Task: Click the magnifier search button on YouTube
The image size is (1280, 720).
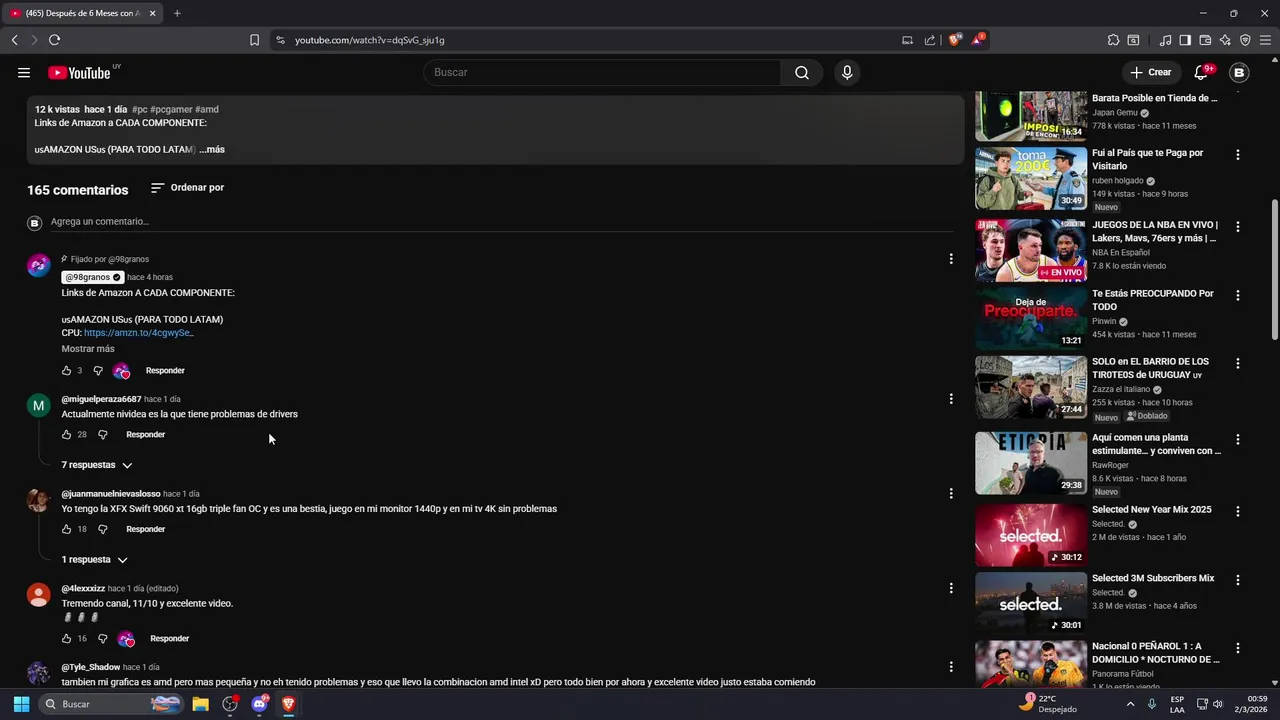Action: (x=802, y=72)
